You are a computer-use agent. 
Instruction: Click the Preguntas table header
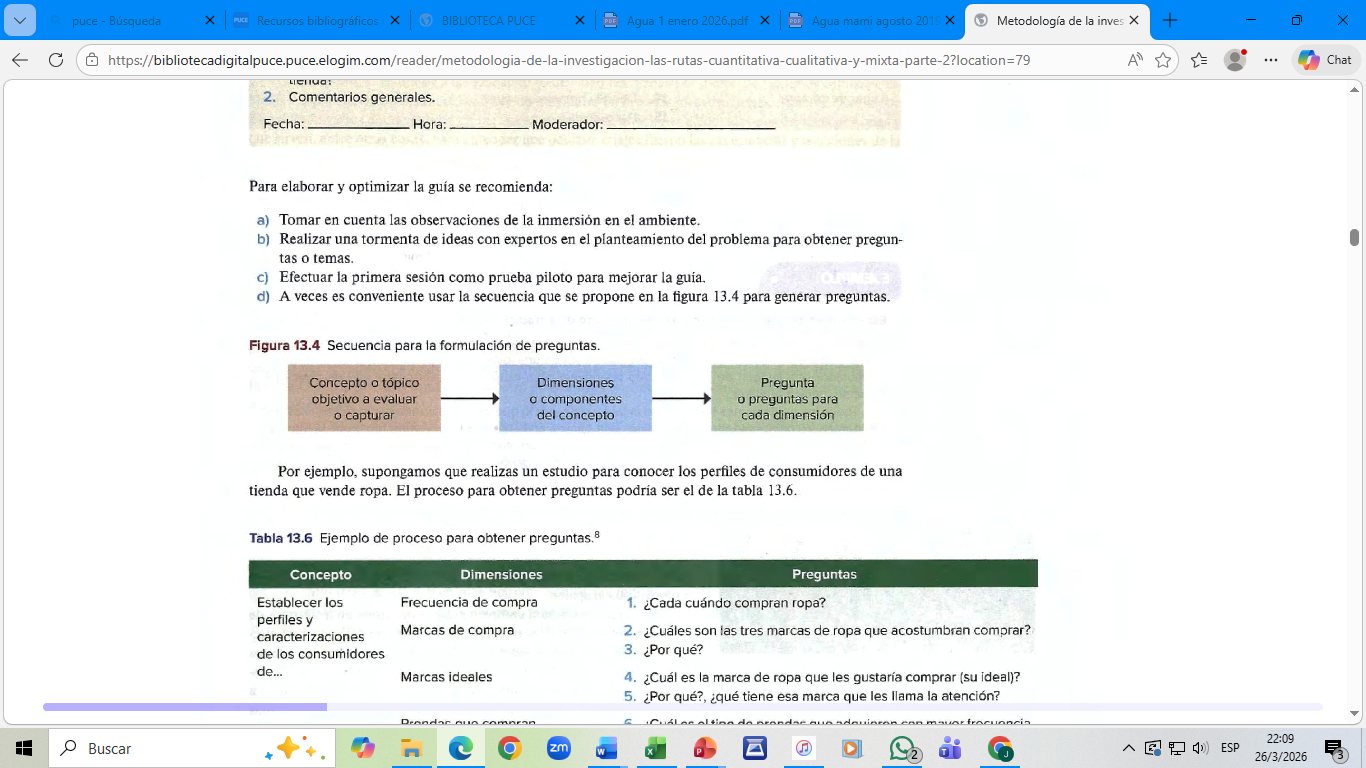tap(824, 575)
